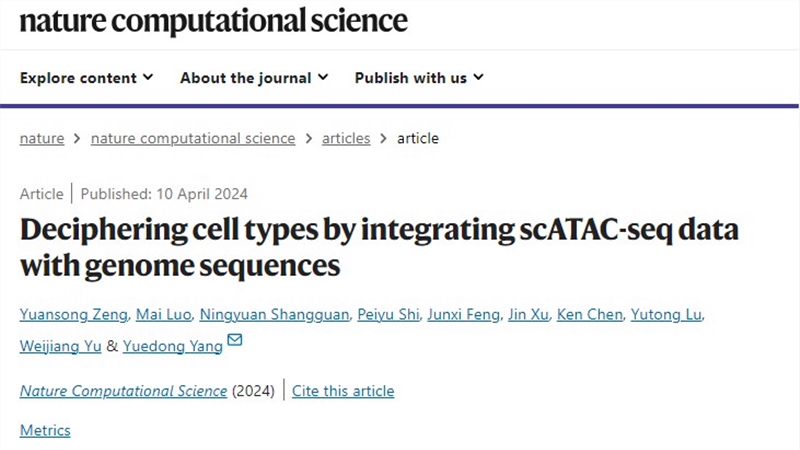800x450 pixels.
Task: Click the email envelope icon beside Yuedong Yang
Action: coord(235,340)
